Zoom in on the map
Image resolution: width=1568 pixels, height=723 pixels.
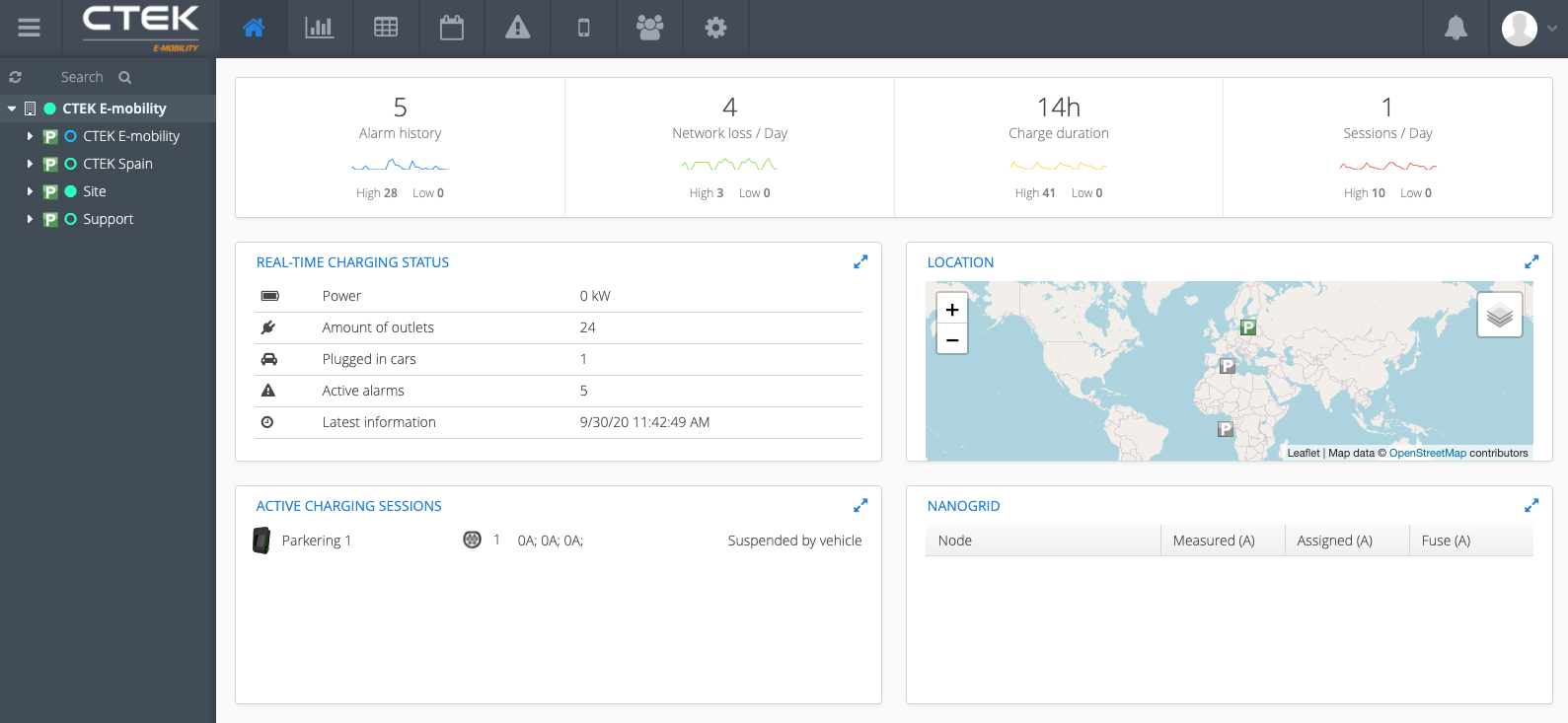click(x=952, y=309)
